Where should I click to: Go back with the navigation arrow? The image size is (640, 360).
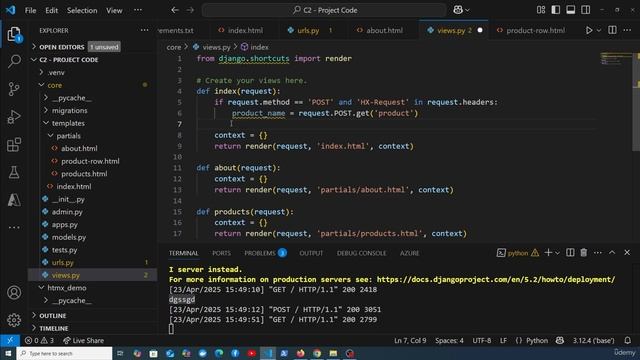pos(175,10)
